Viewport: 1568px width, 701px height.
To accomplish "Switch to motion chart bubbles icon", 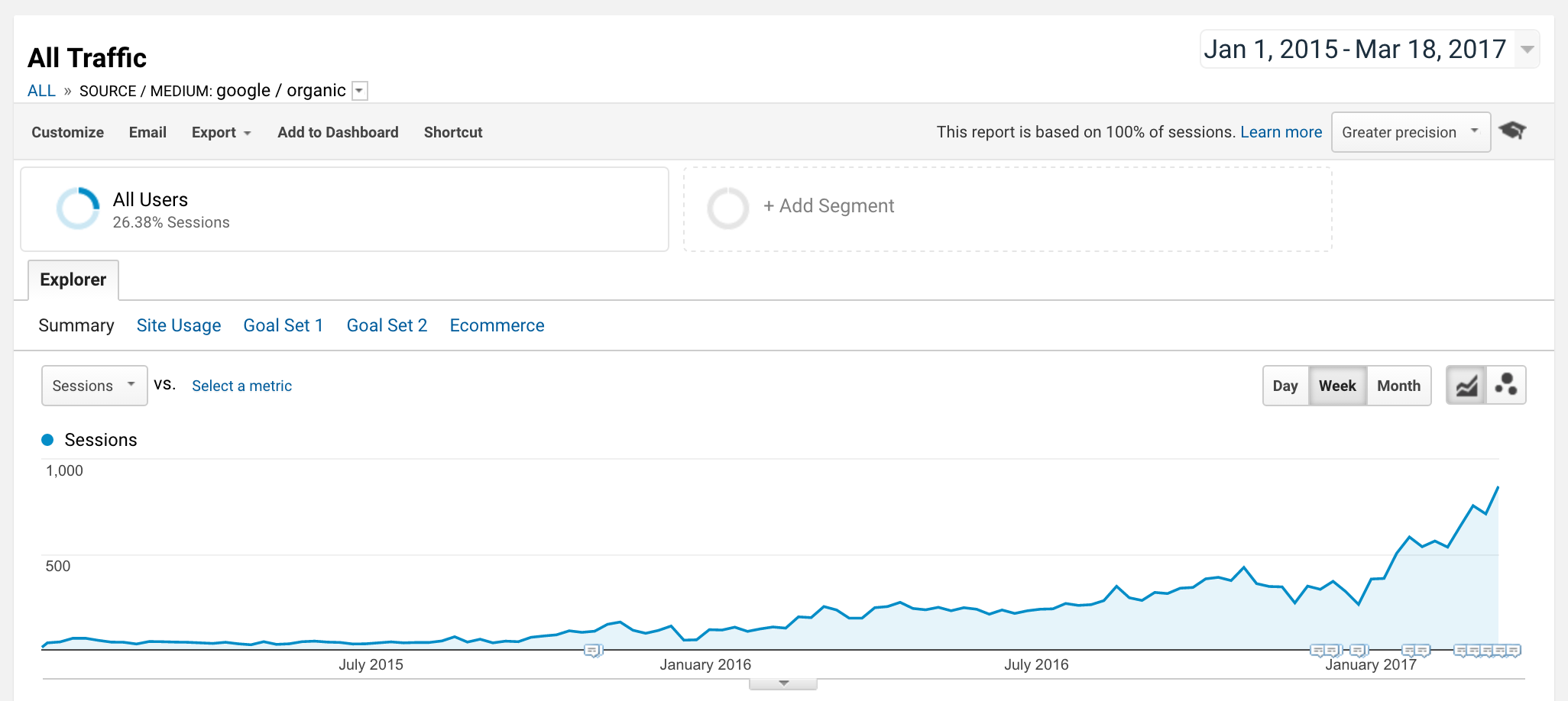I will pyautogui.click(x=1506, y=386).
